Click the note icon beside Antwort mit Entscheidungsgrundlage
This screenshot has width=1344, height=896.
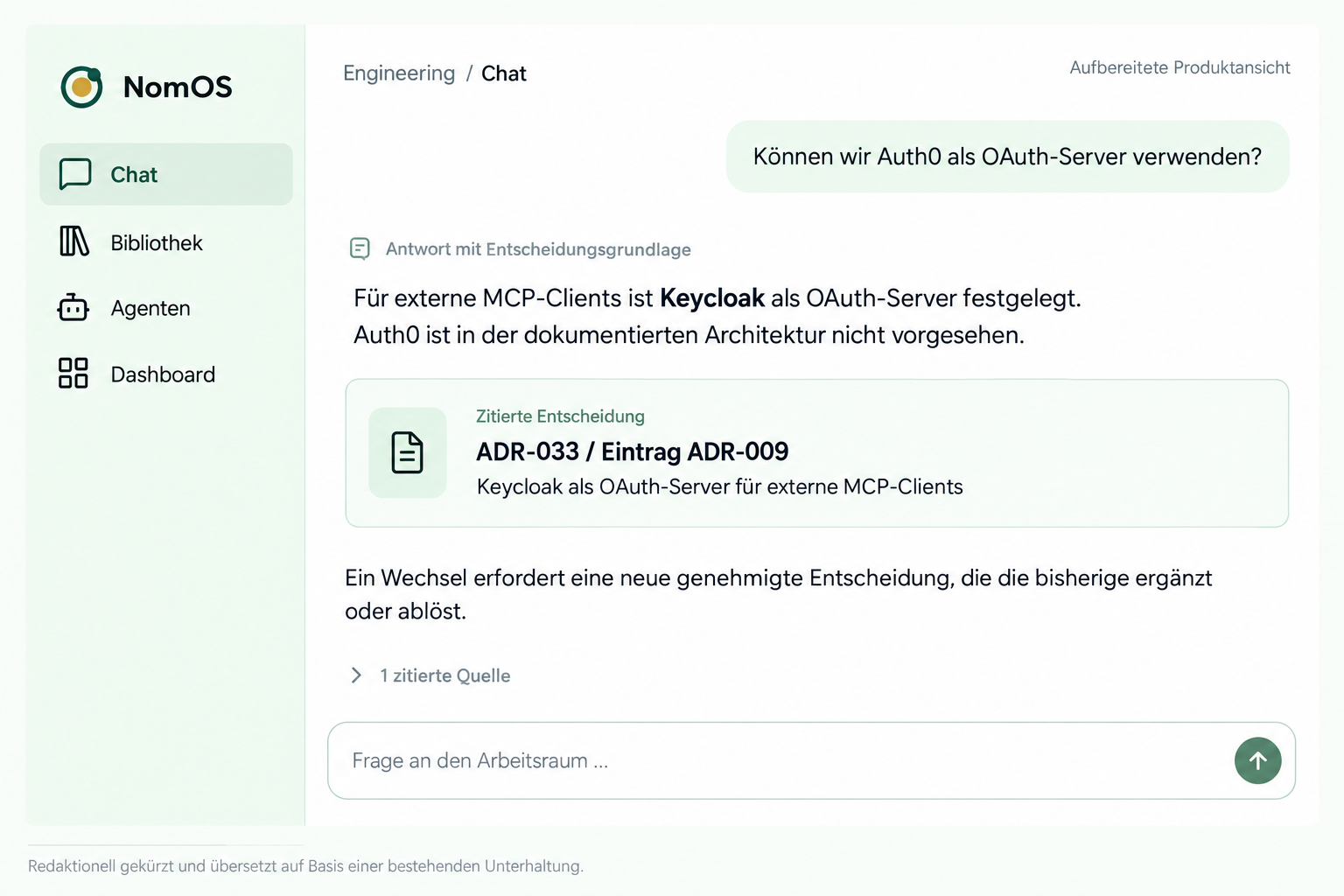pyautogui.click(x=360, y=248)
